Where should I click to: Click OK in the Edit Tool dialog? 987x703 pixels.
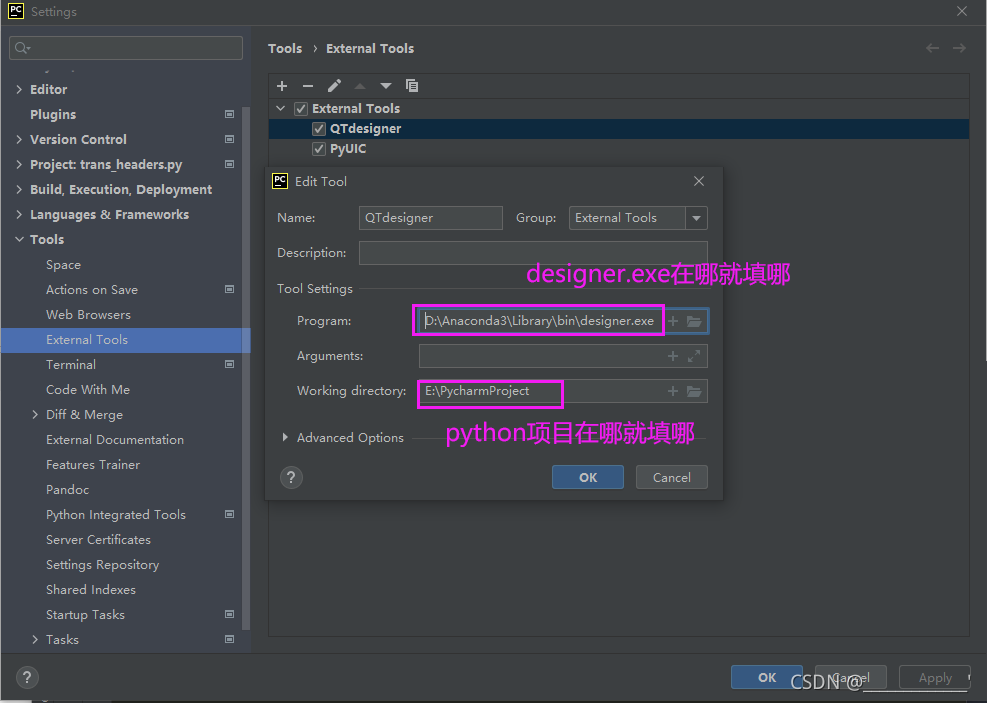[588, 477]
